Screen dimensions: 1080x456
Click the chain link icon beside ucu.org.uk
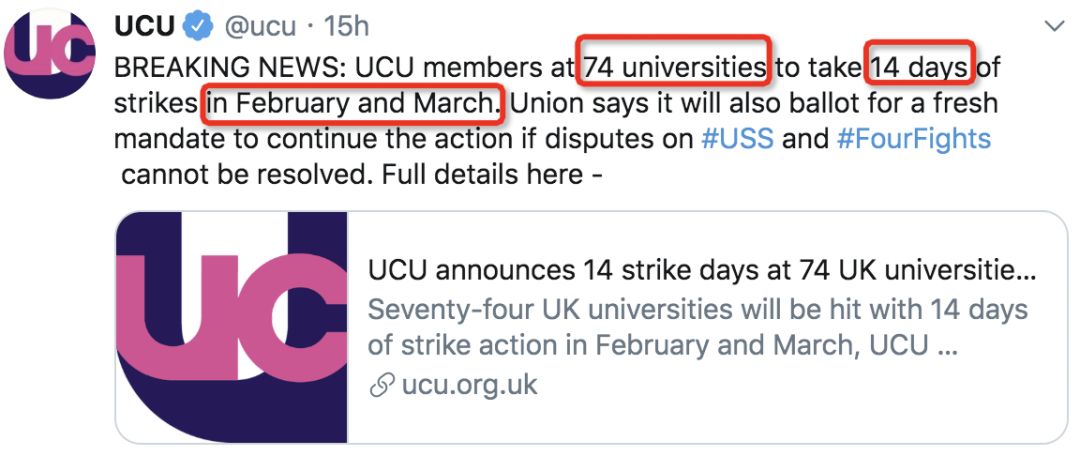(381, 385)
